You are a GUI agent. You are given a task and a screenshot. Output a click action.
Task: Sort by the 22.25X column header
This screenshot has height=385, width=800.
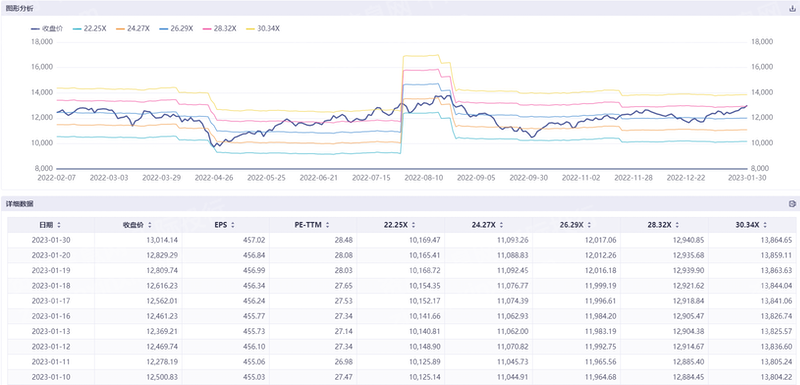(x=401, y=225)
